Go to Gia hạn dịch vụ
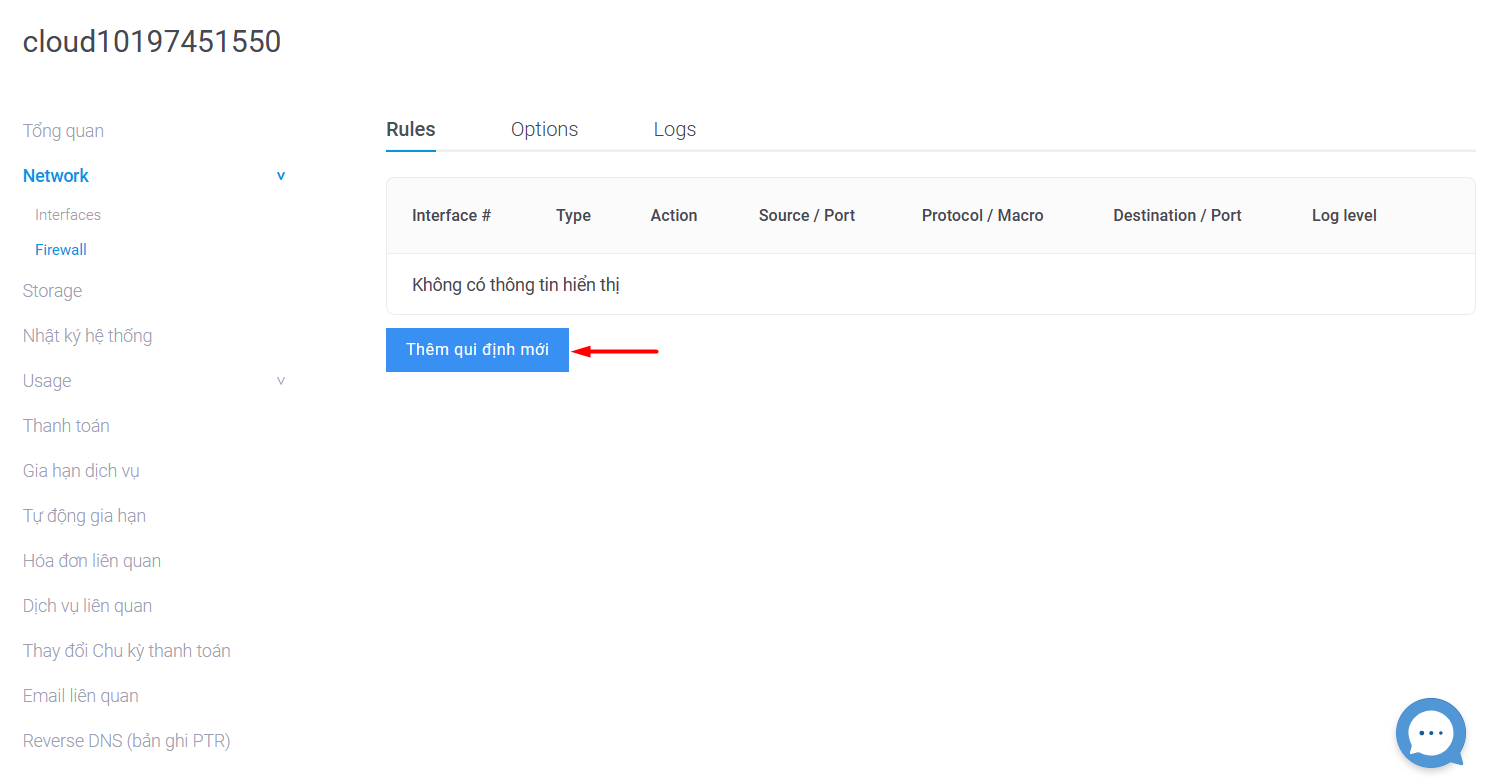This screenshot has height=781, width=1492. tap(81, 471)
